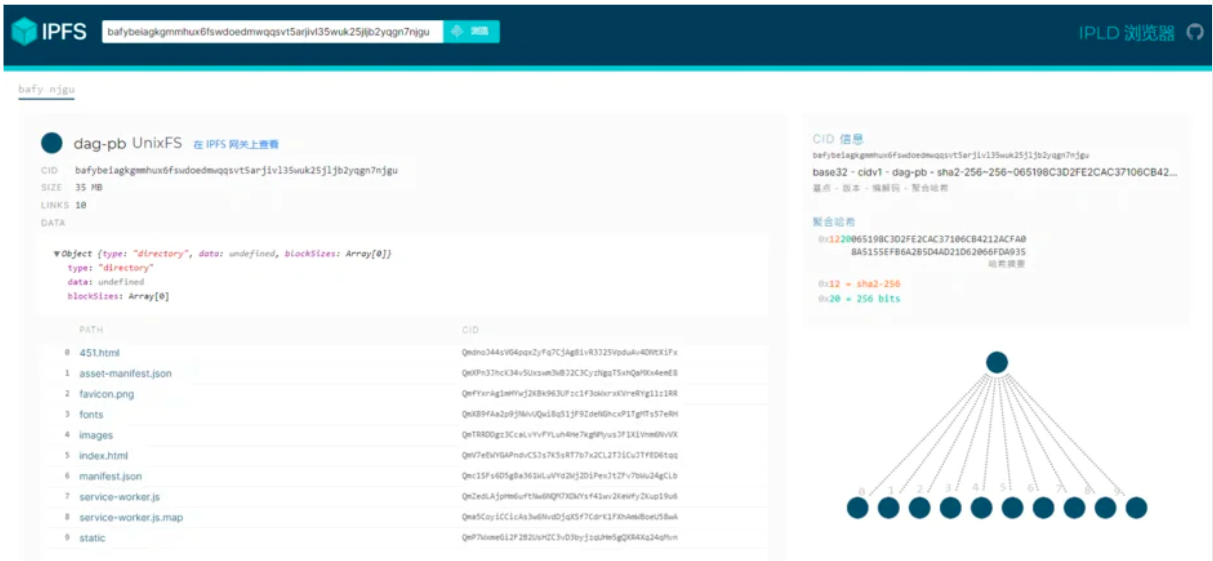Click the 0x1220 multihash hex value
Screen dimensions: 1213x561
pyautogui.click(x=921, y=245)
